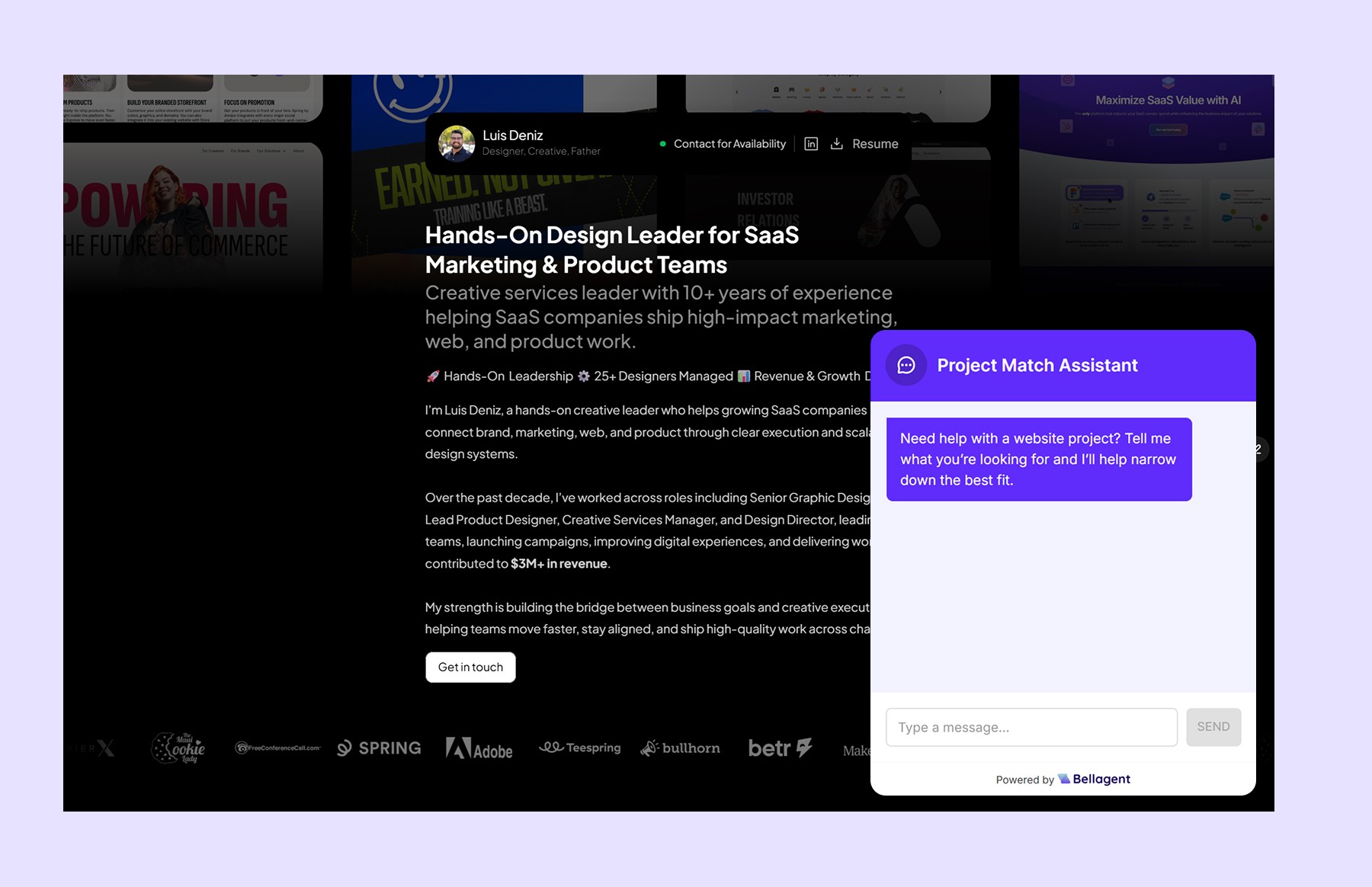Click the assistant's greeting message bubble

(x=1039, y=459)
